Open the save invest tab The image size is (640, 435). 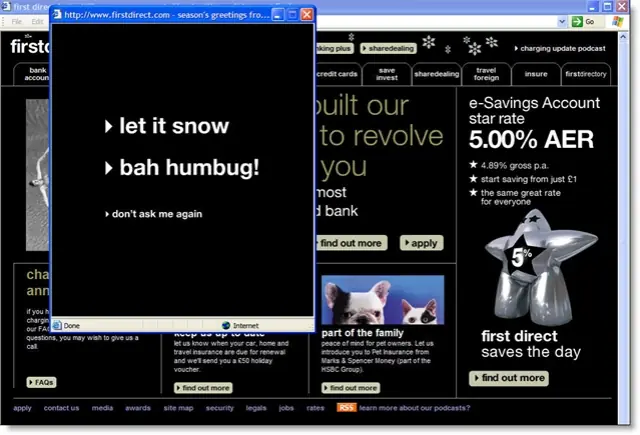pyautogui.click(x=387, y=74)
